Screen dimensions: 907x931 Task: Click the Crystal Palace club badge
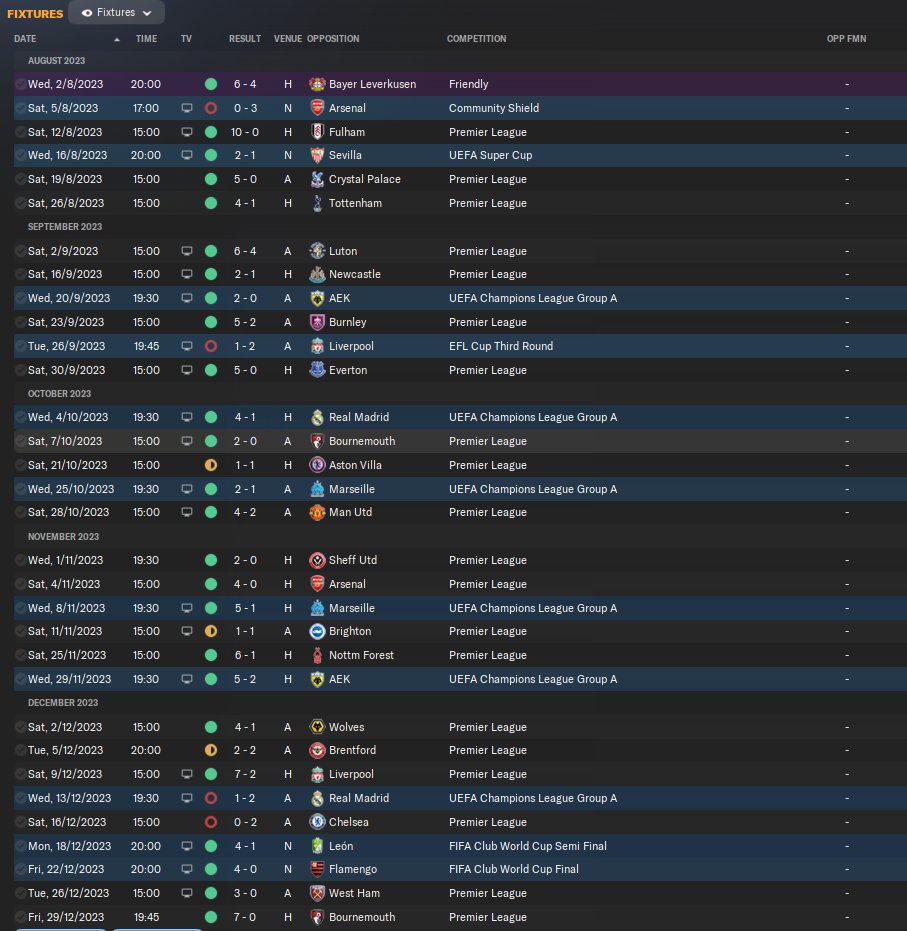point(318,179)
